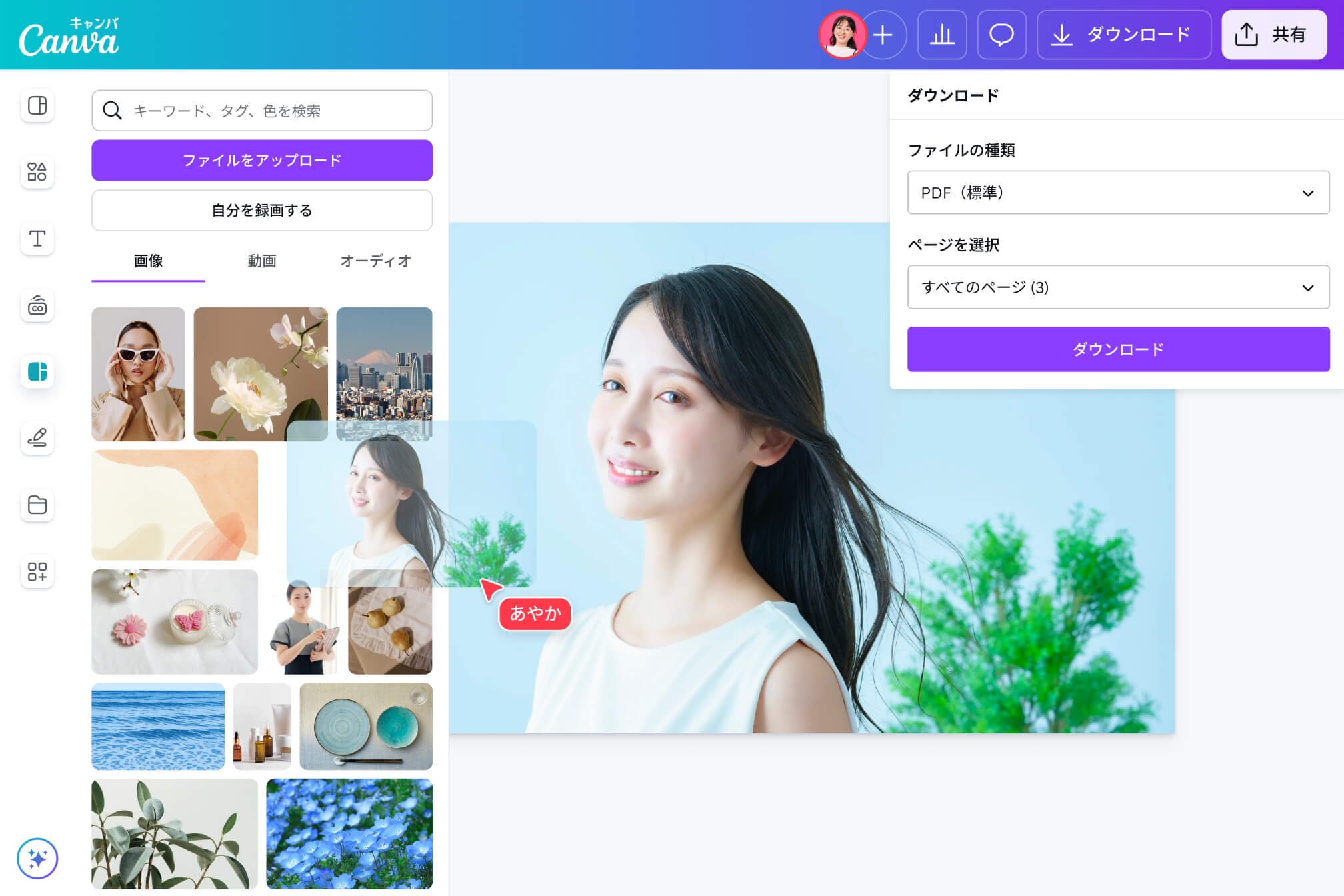The height and width of the screenshot is (896, 1344).
Task: Select the teal ceramic plates thumbnail
Action: [366, 726]
